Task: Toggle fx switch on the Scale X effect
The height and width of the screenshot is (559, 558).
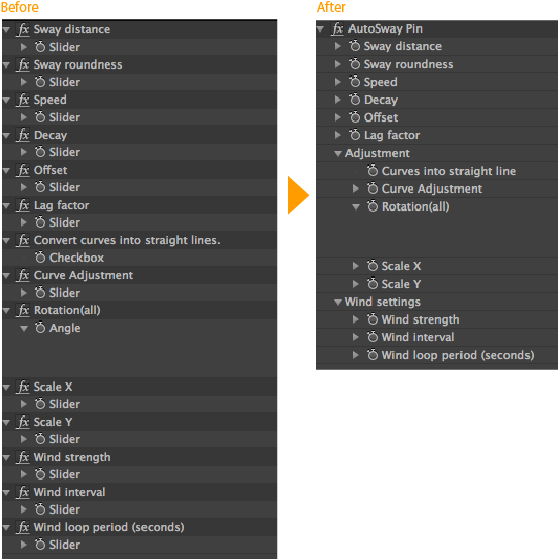Action: pos(24,387)
